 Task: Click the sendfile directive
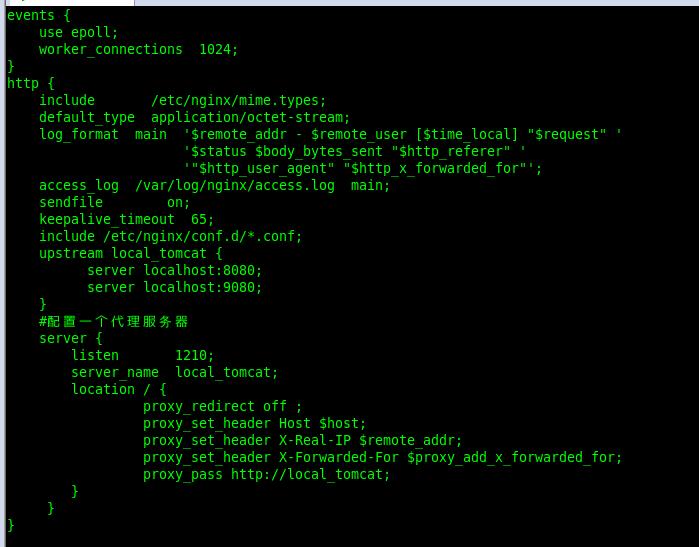(x=70, y=202)
